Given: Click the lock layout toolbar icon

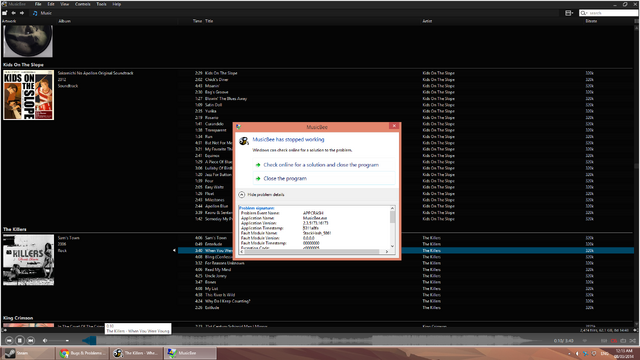Looking at the screenshot, I should click(x=4, y=13).
